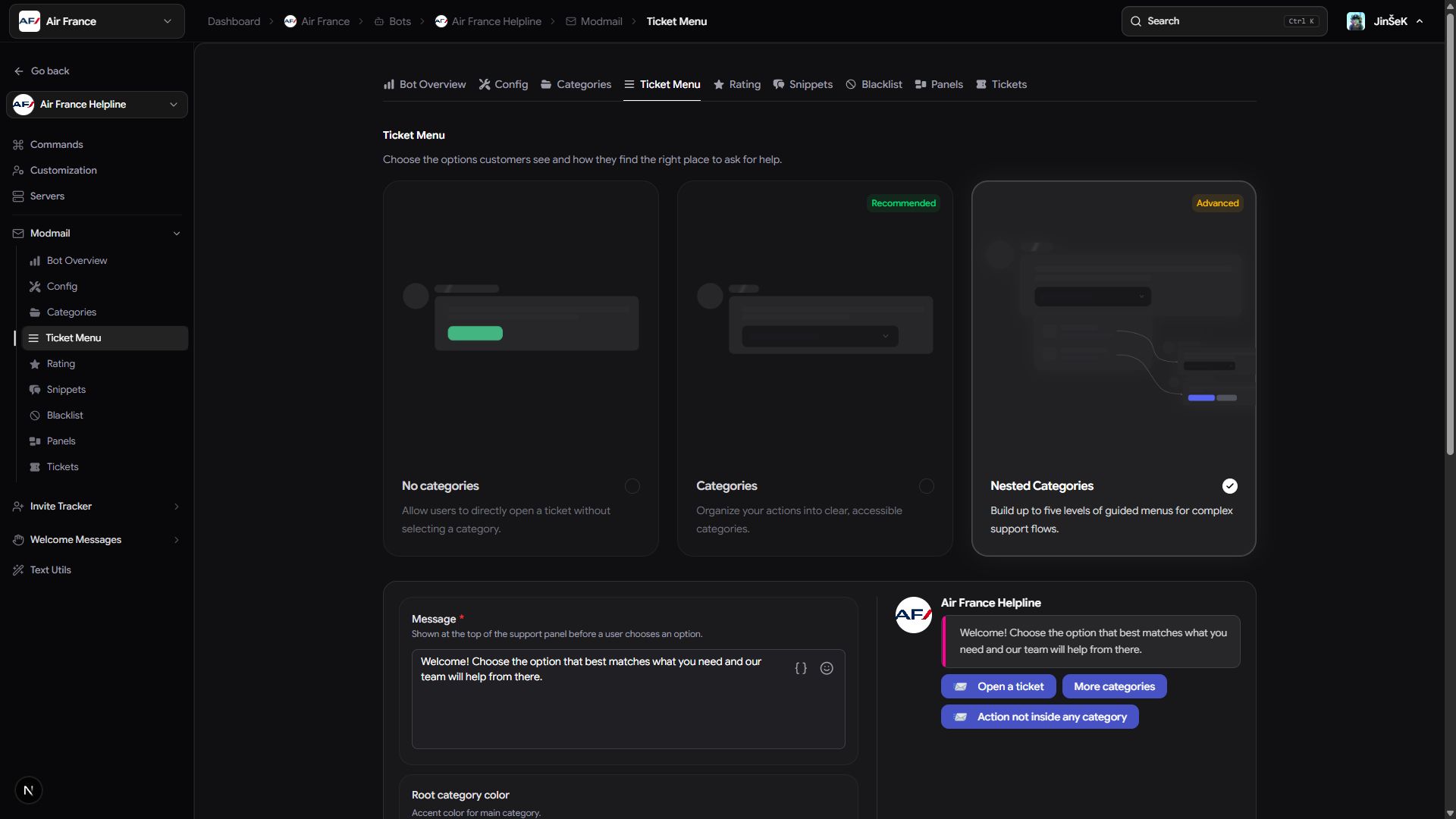Select the No categories radio option
The image size is (1456, 819).
click(632, 486)
